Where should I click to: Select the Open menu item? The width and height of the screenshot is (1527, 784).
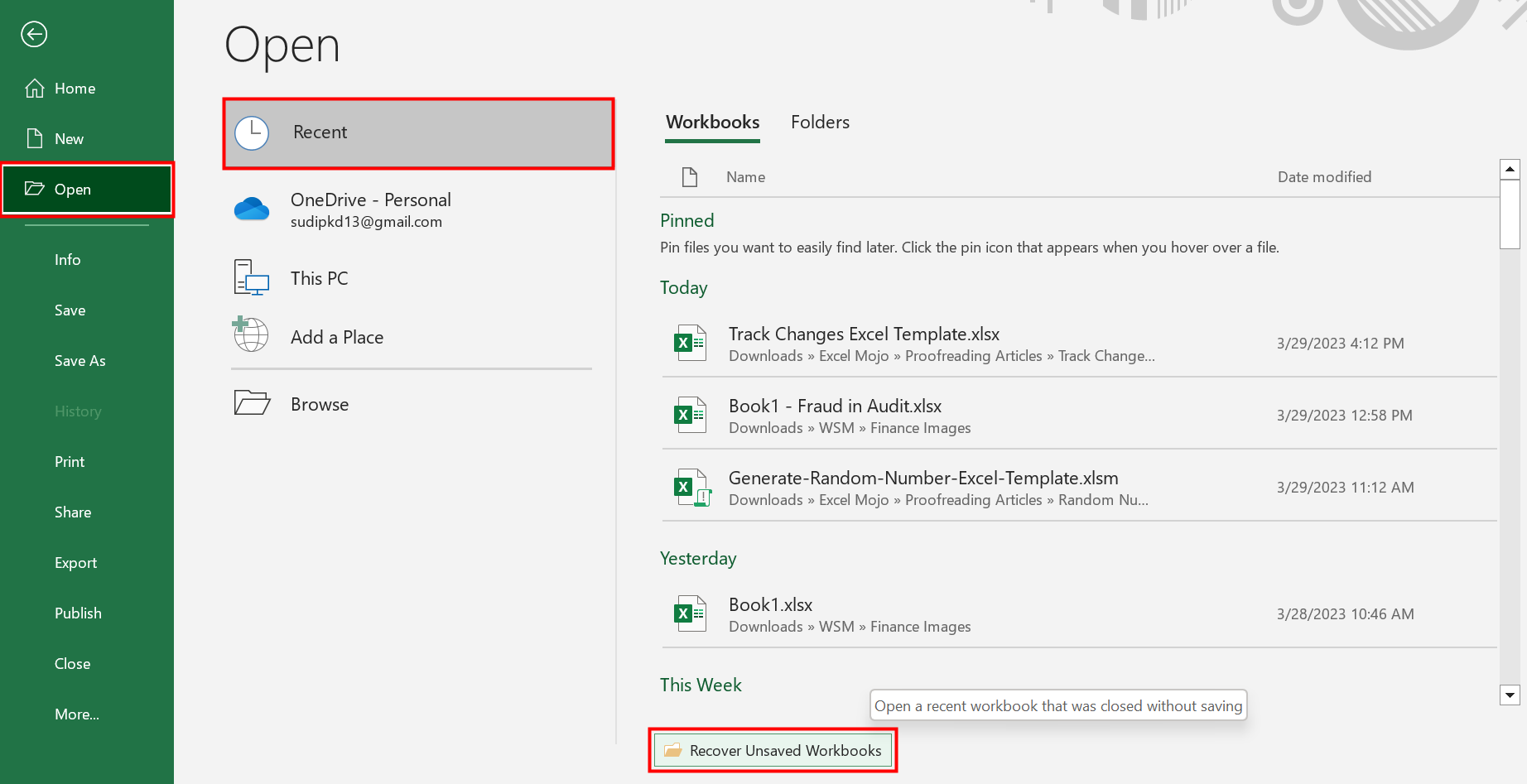[87, 189]
